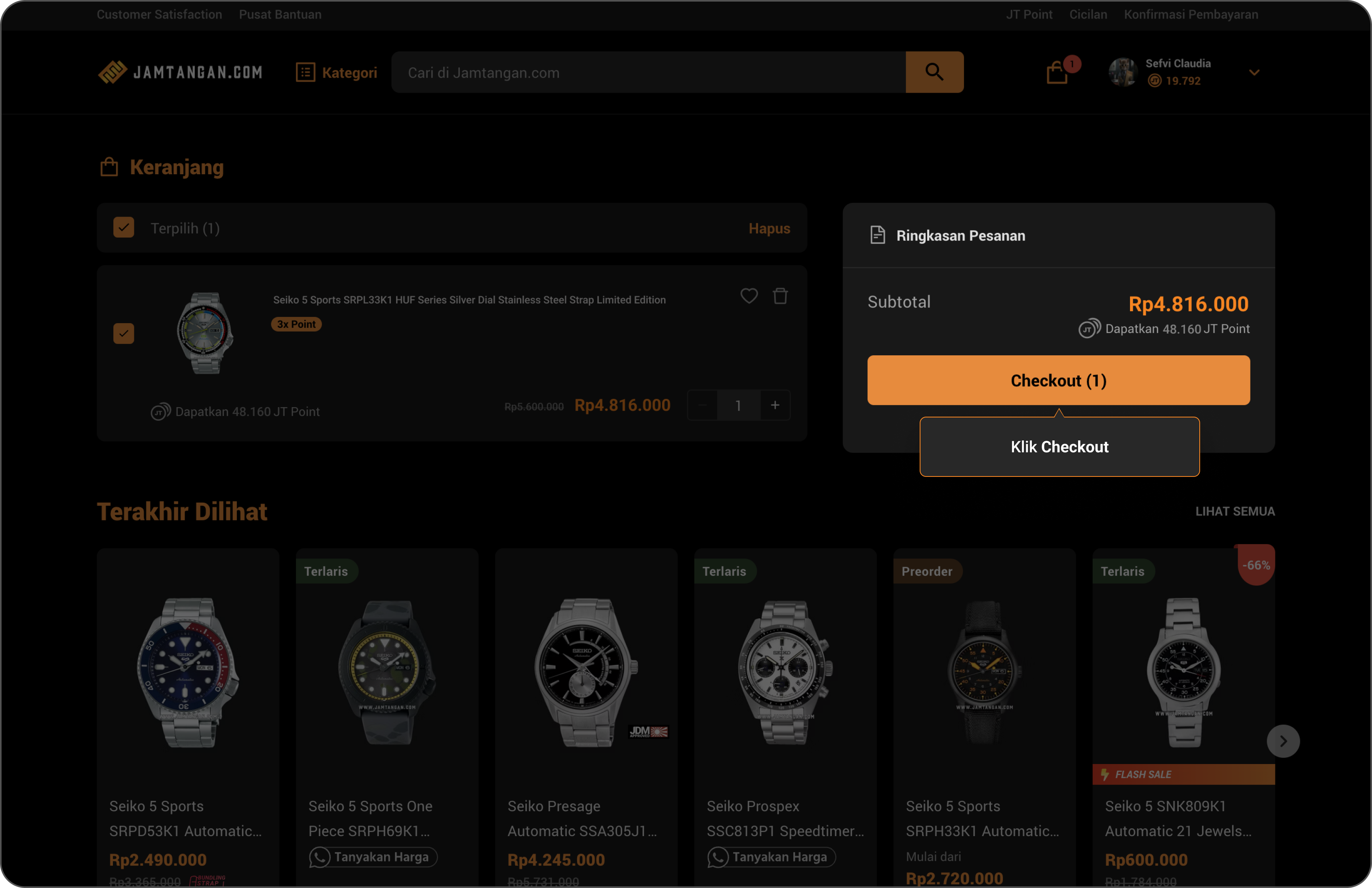Open the Jamtangan.com logo homepage
The width and height of the screenshot is (1372, 888).
point(181,72)
